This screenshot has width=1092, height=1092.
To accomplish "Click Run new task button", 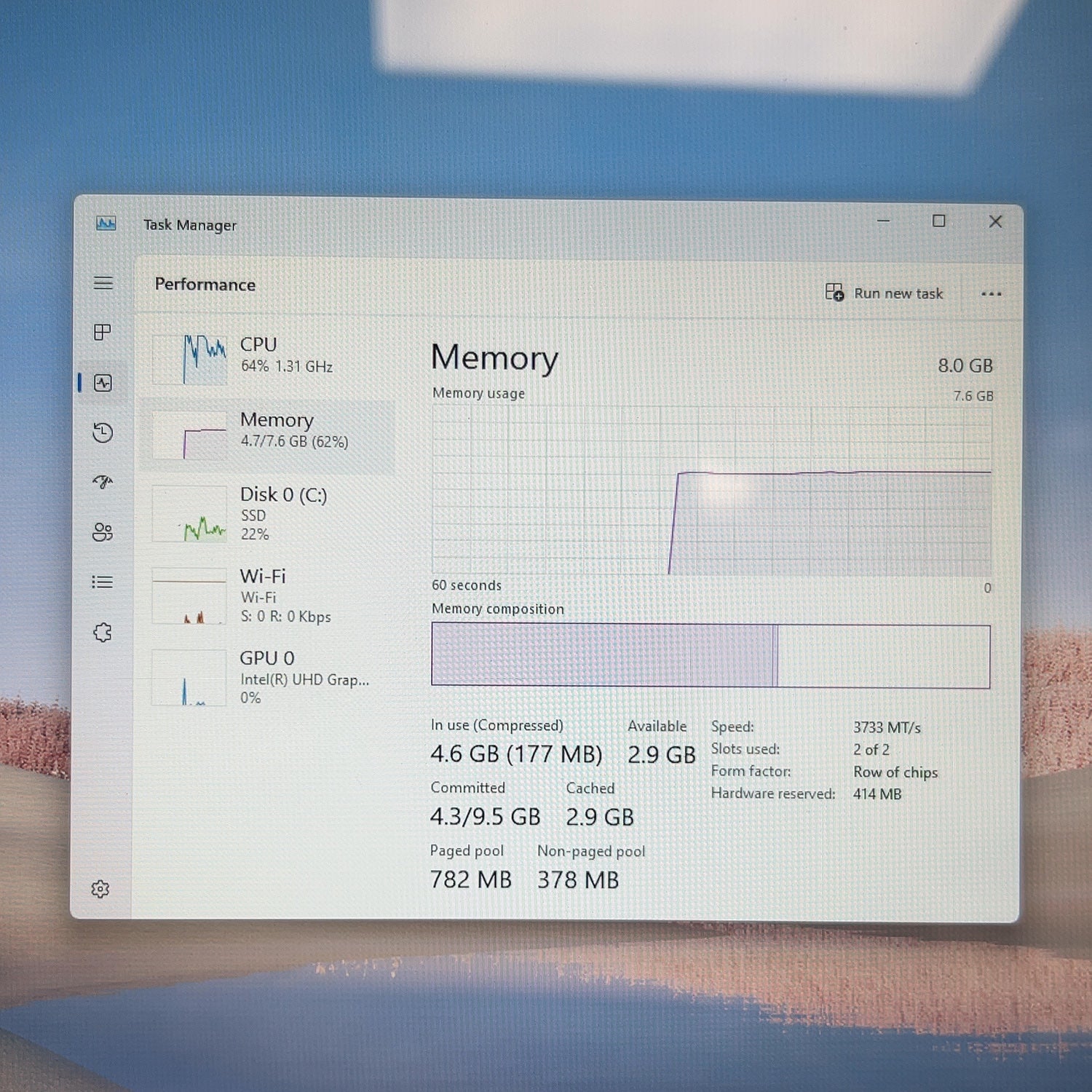I will click(x=884, y=293).
